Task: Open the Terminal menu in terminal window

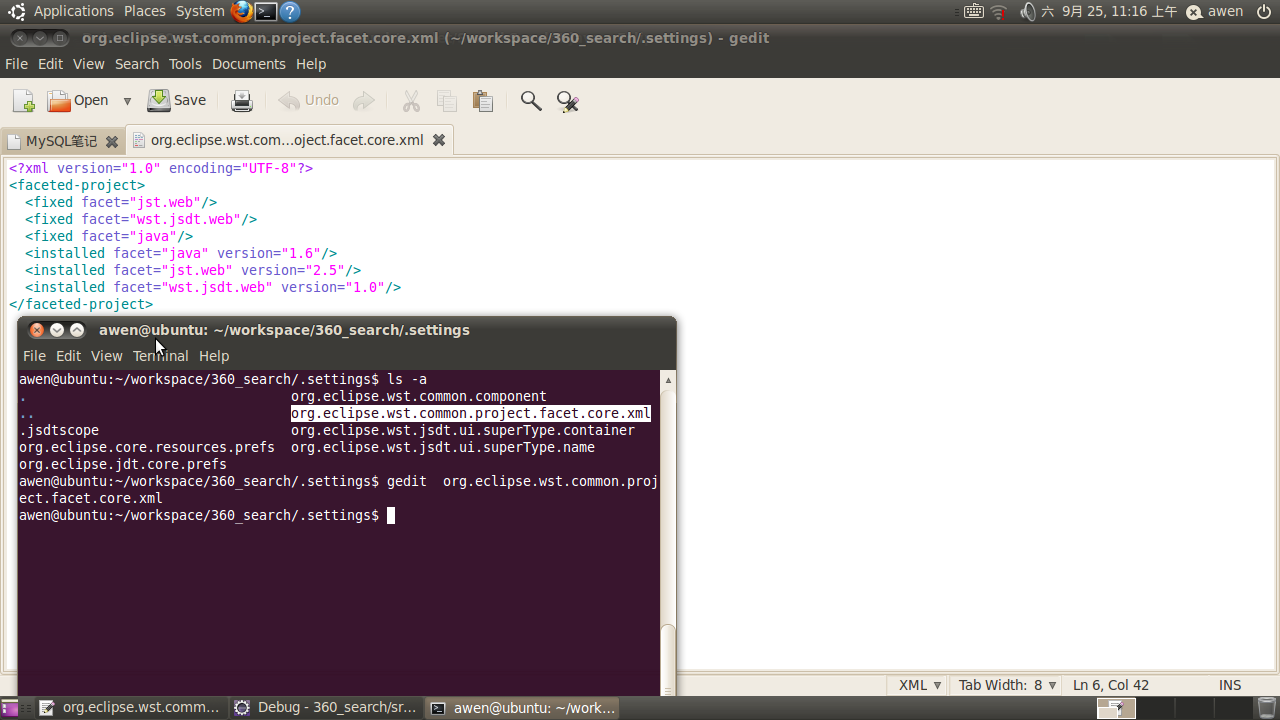Action: [160, 356]
